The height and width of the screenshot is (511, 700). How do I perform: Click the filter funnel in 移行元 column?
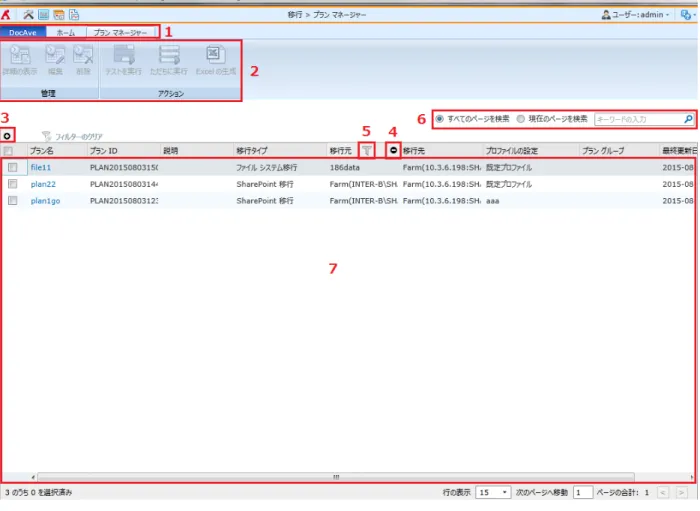tap(367, 150)
